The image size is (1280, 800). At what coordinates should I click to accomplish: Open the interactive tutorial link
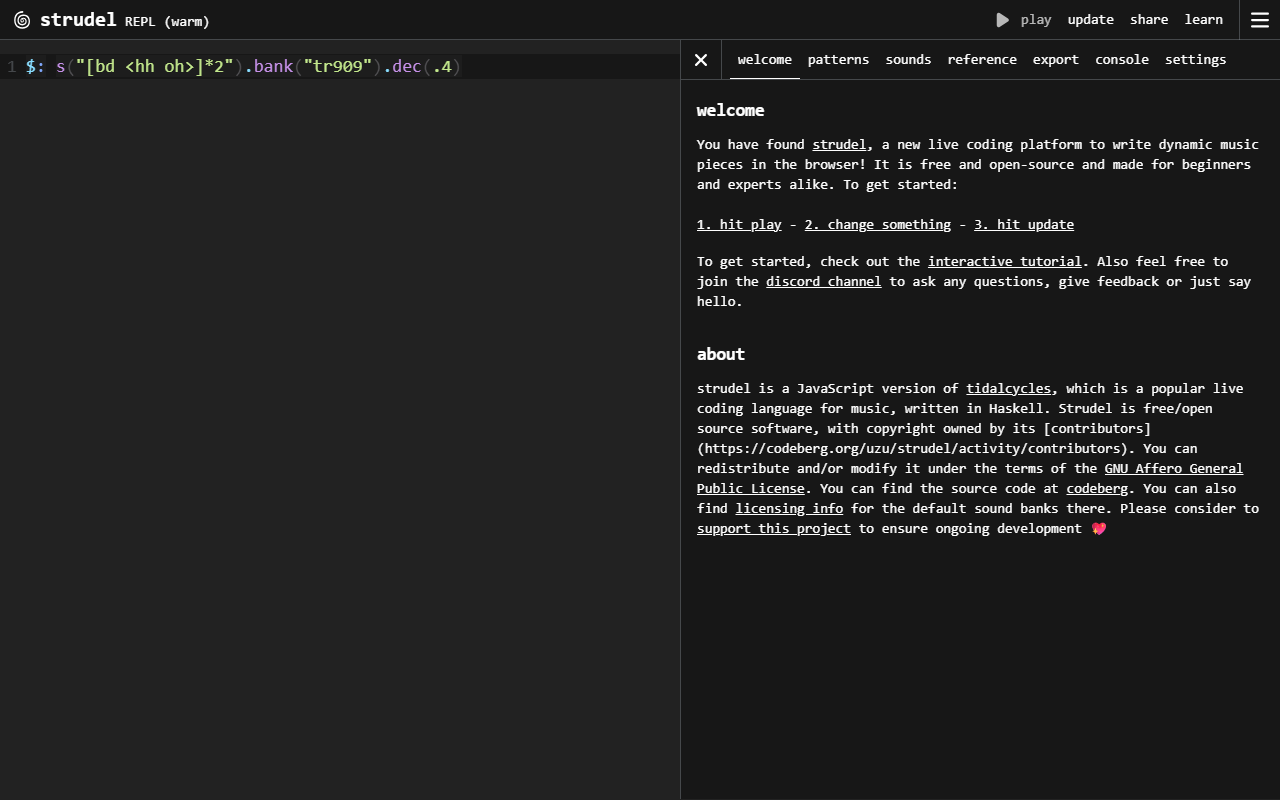[1005, 262]
